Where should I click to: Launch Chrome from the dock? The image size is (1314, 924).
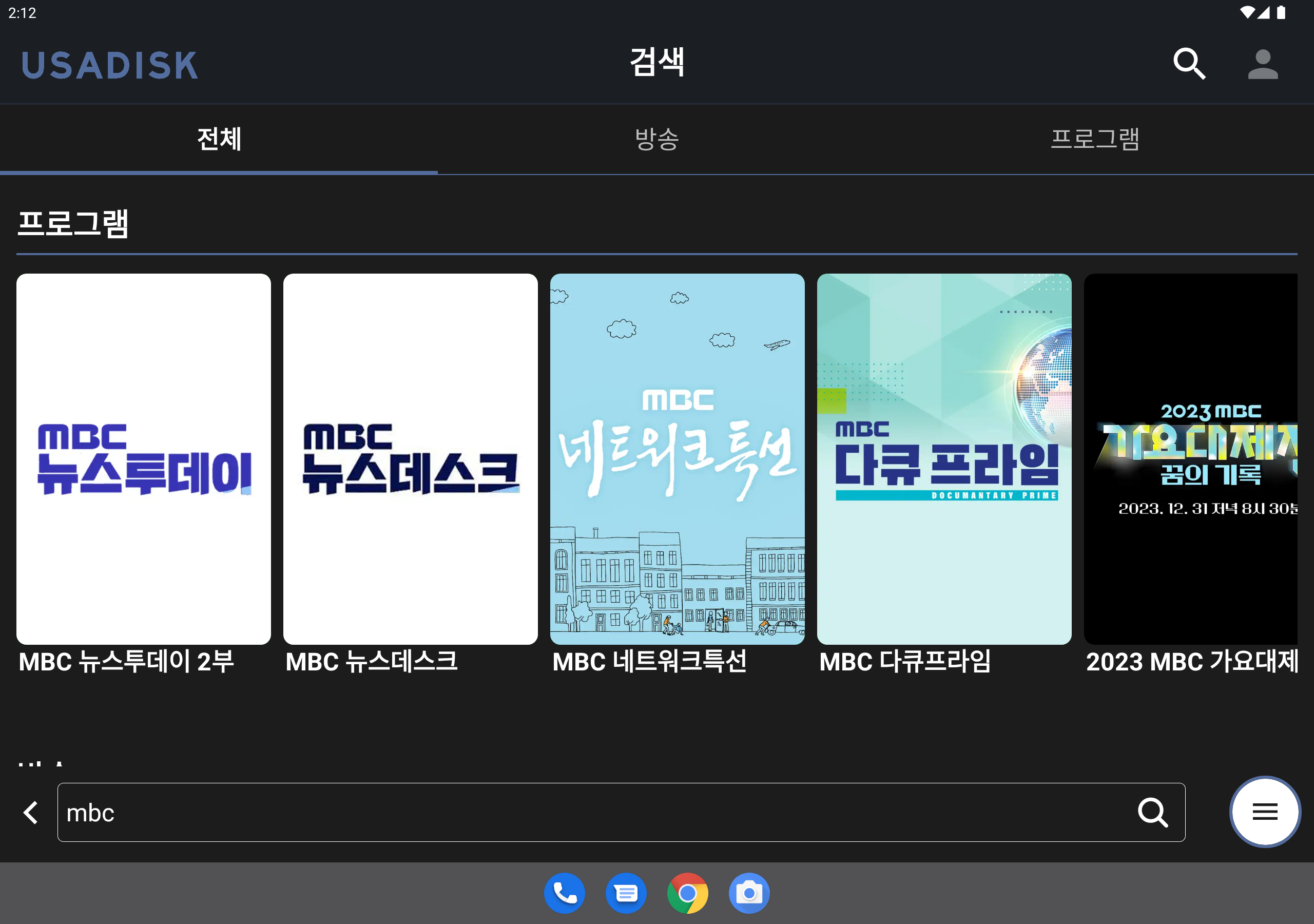click(x=687, y=893)
